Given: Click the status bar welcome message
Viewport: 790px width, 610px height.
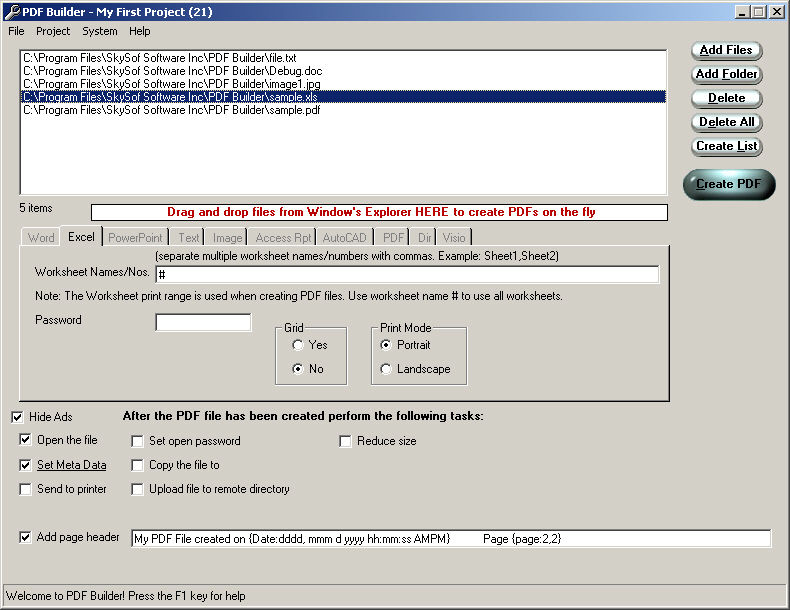Looking at the screenshot, I should [126, 596].
